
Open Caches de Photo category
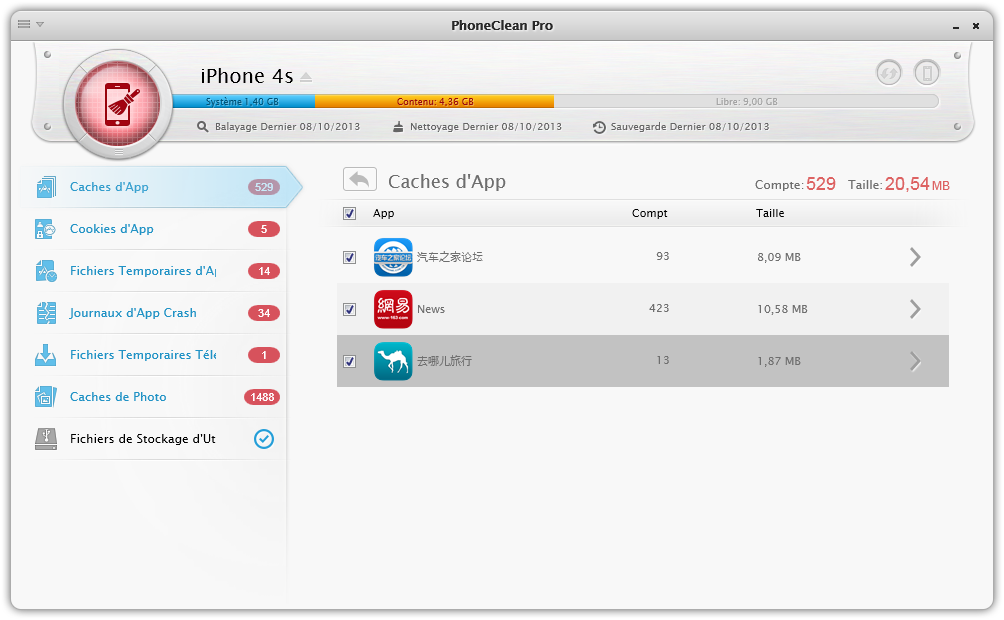[157, 397]
